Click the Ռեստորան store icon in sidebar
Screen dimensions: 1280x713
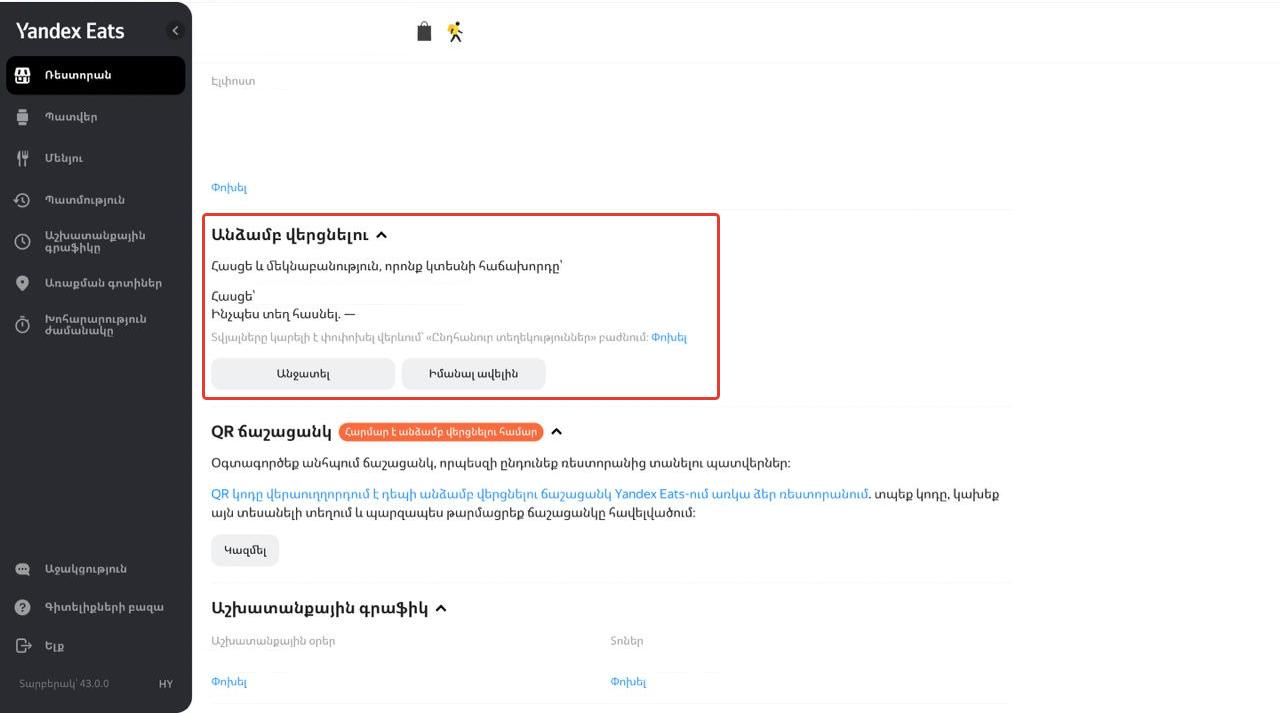[23, 76]
